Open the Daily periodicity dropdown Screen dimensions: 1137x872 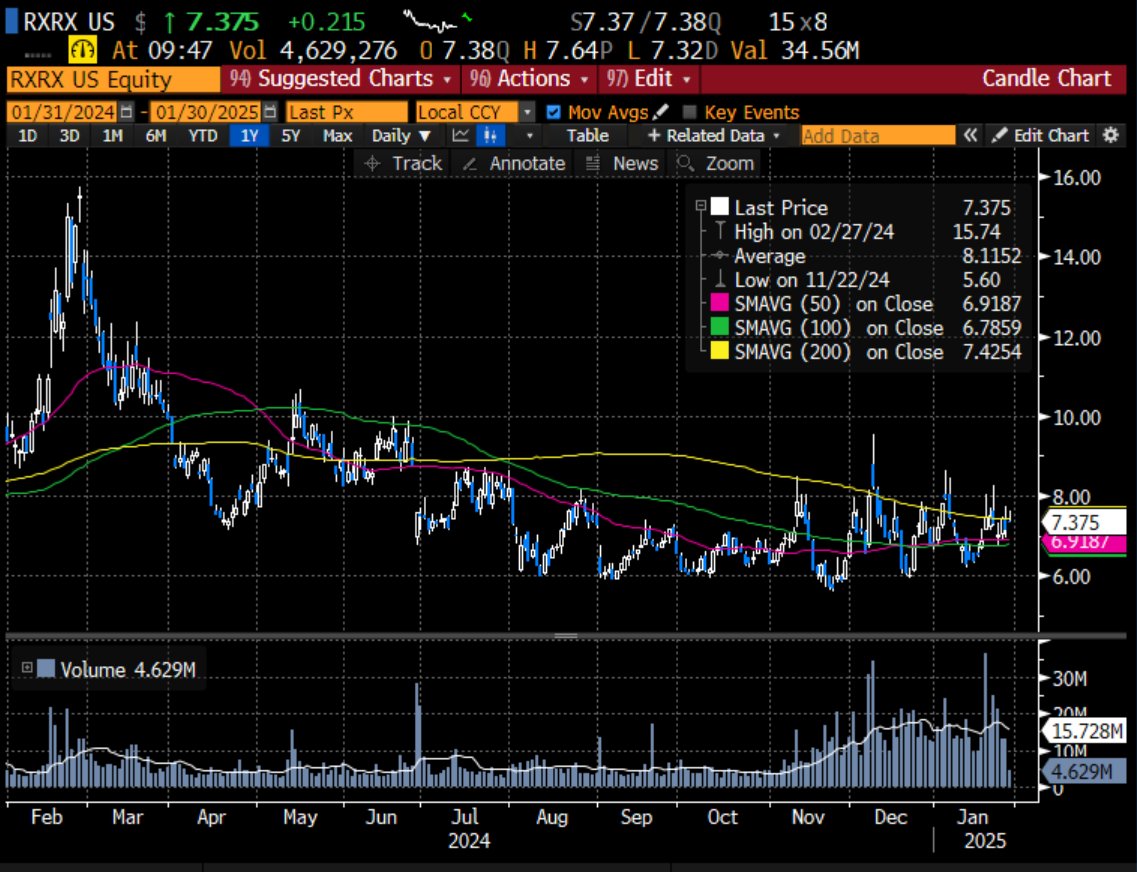click(401, 136)
